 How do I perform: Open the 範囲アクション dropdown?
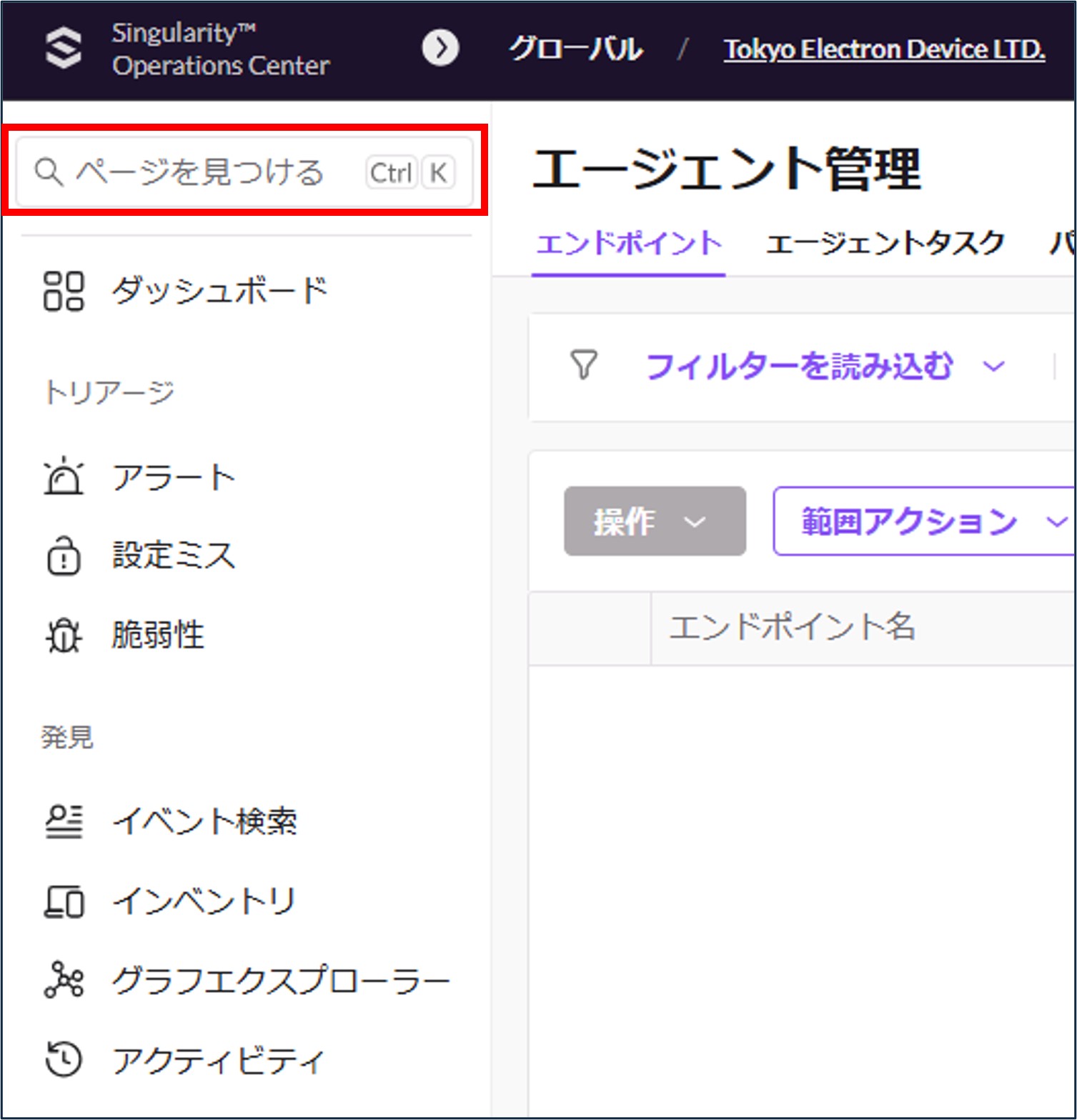pos(922,521)
